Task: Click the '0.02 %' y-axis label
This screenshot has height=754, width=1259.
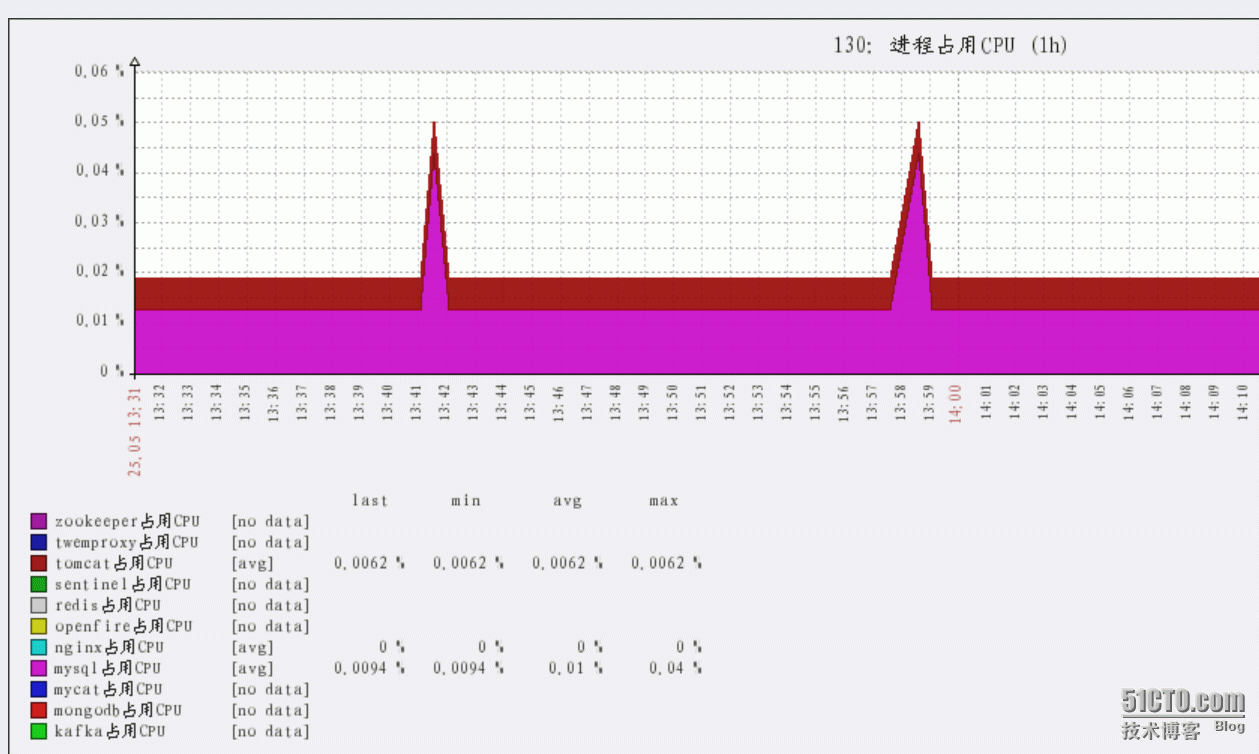Action: click(100, 270)
